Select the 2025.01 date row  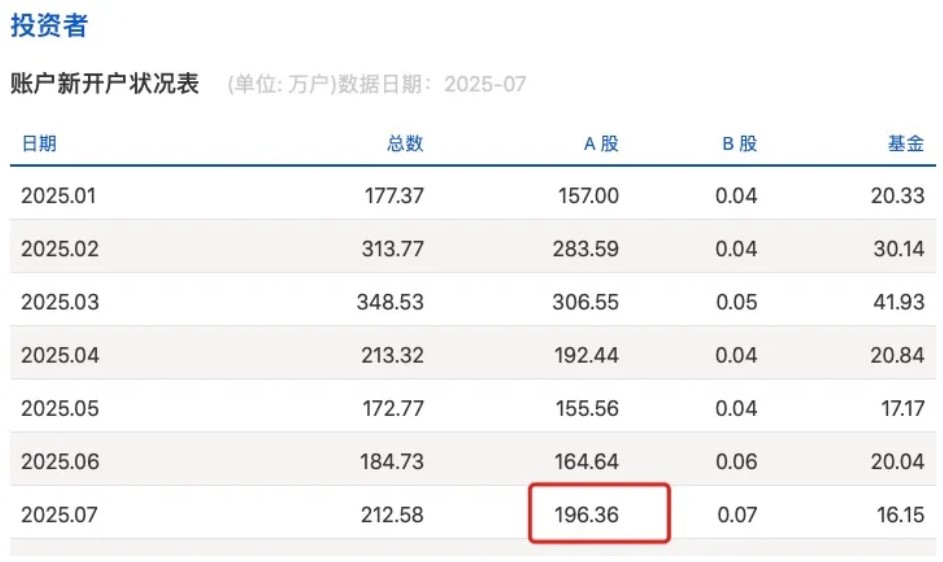58,195
